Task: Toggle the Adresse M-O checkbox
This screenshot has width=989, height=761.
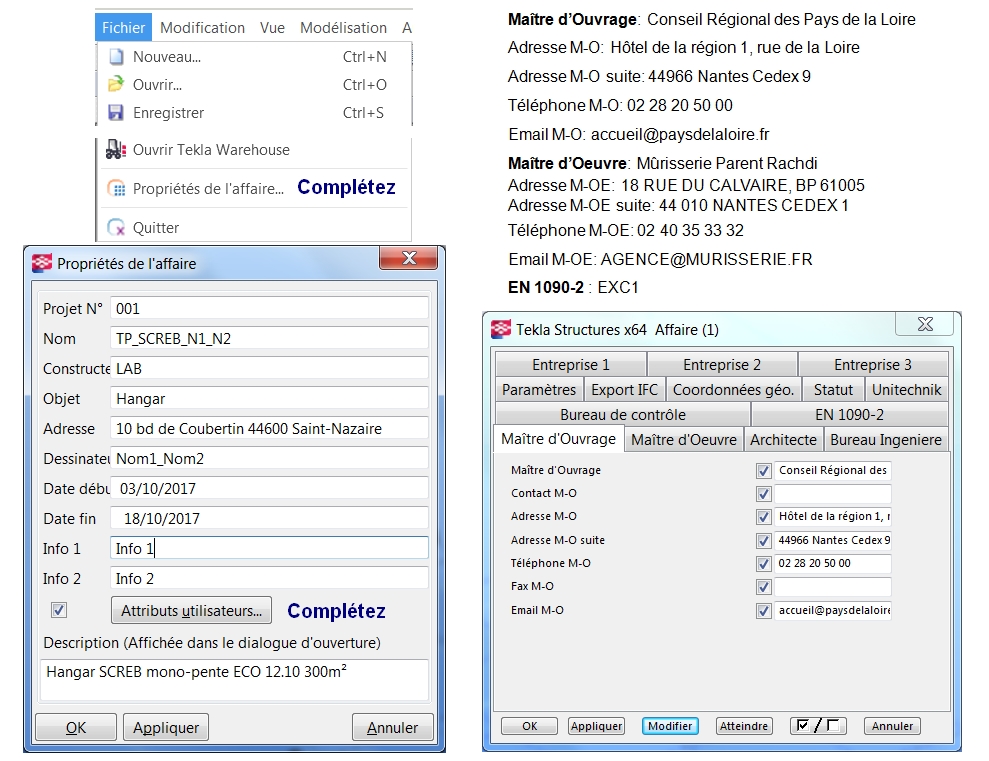Action: (764, 517)
